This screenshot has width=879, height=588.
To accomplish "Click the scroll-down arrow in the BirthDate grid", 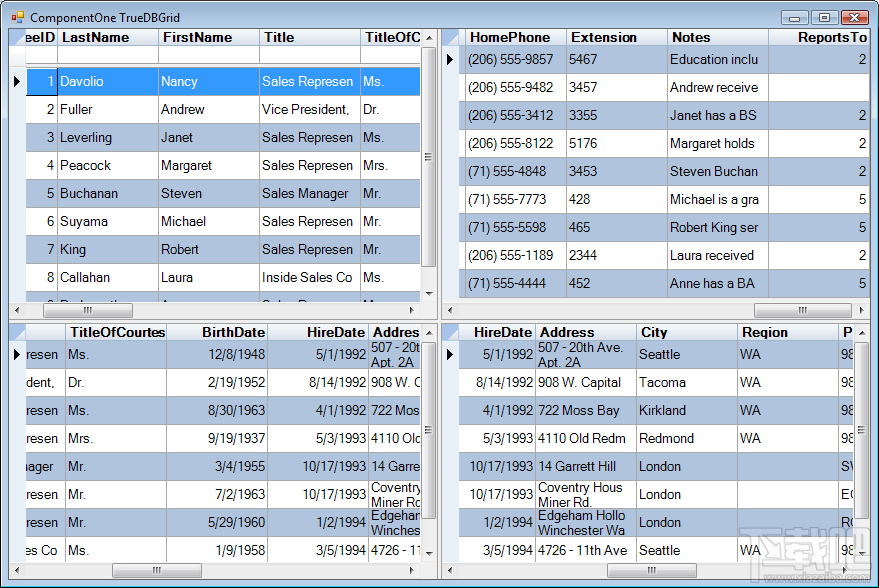I will pyautogui.click(x=429, y=554).
